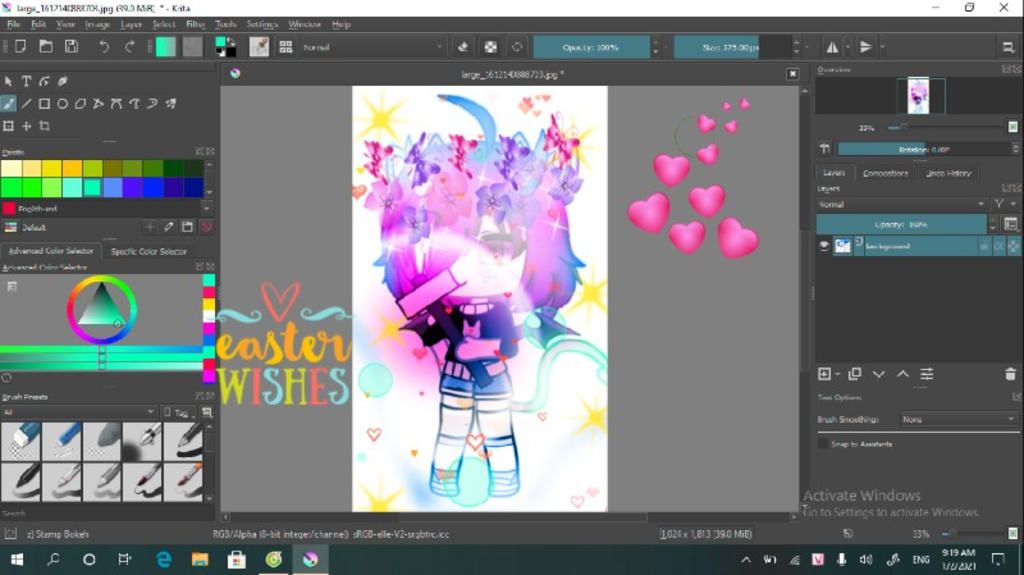Switch to Undo History tab
The width and height of the screenshot is (1024, 575).
[x=949, y=173]
